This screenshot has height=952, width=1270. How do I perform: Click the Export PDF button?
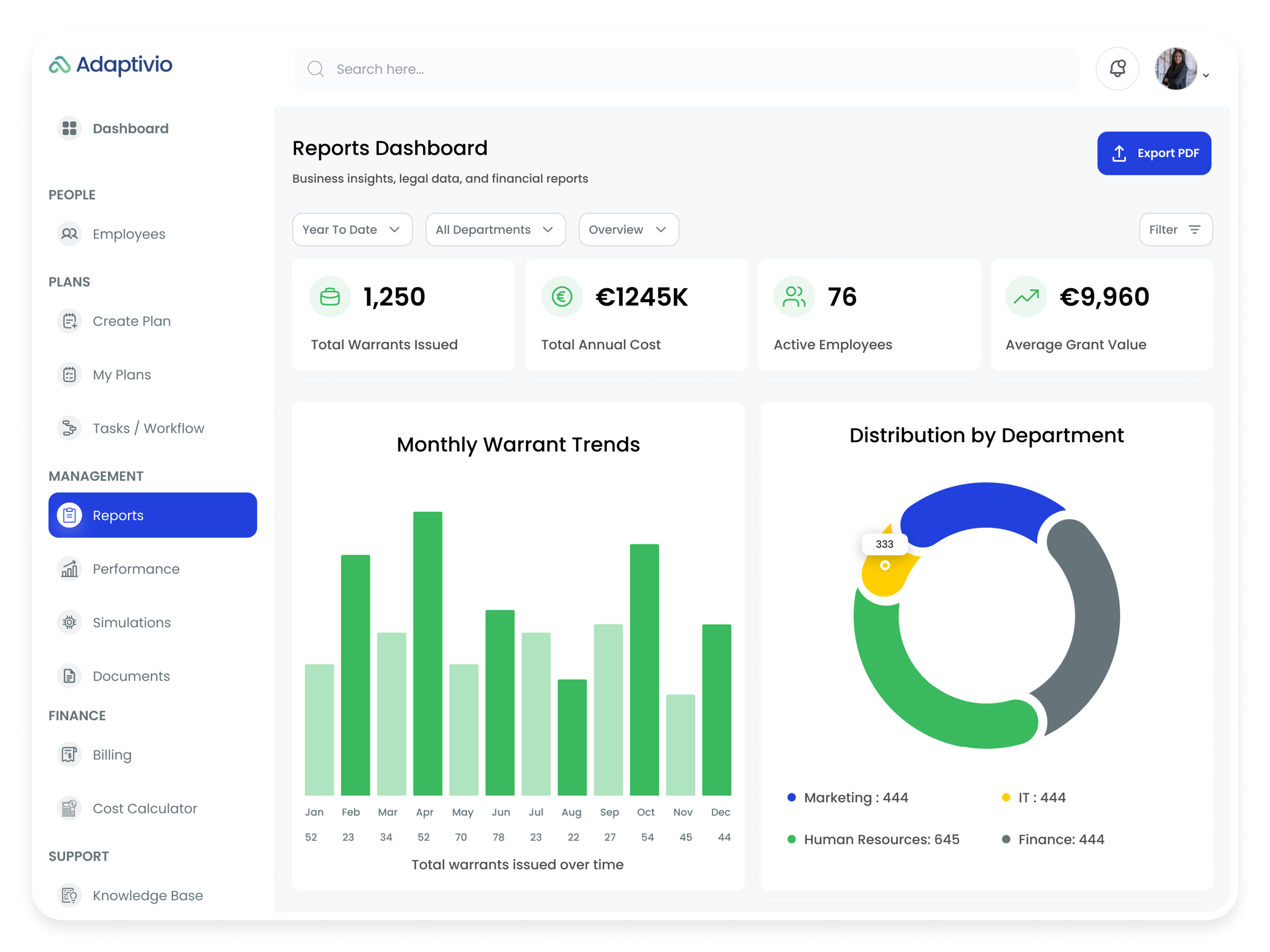(x=1154, y=153)
